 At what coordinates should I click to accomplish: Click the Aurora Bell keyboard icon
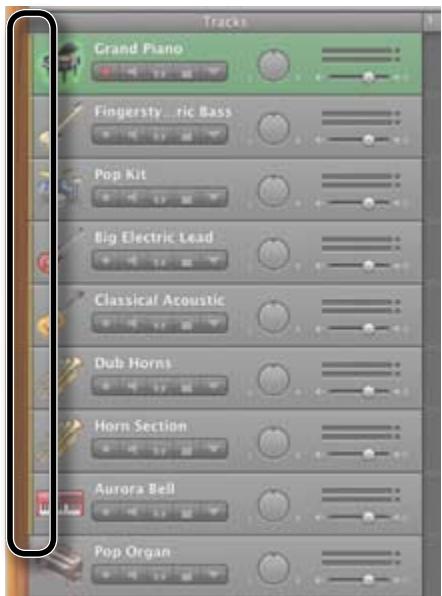(x=60, y=503)
